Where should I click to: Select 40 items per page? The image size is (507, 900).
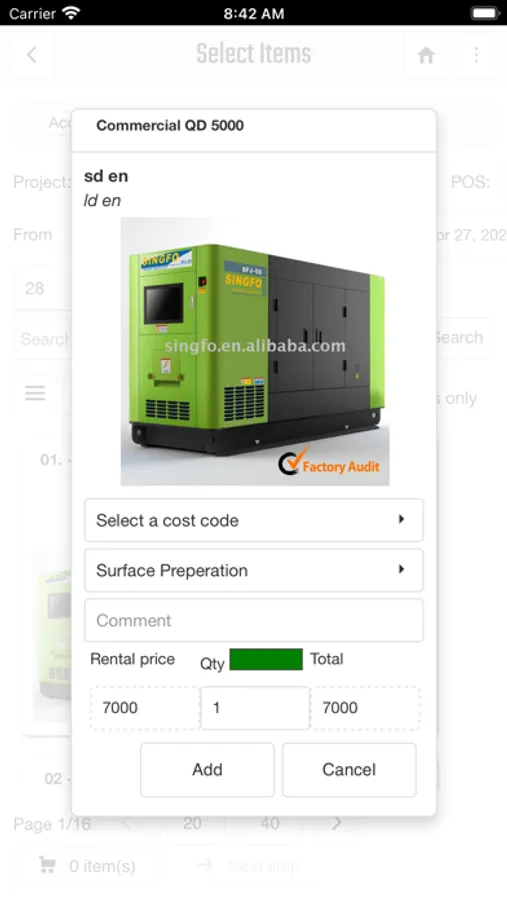(x=270, y=824)
